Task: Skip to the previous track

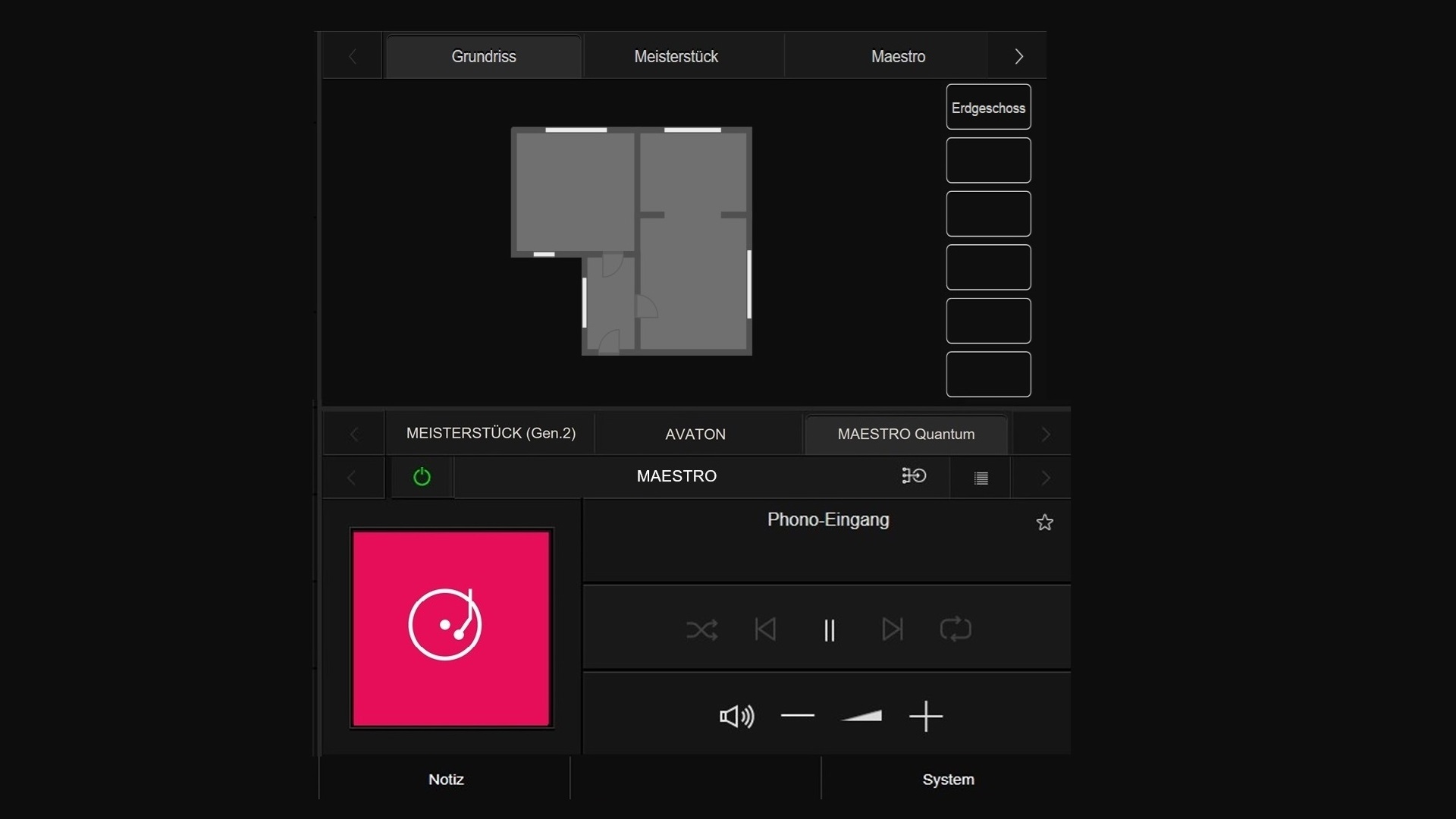Action: point(765,629)
